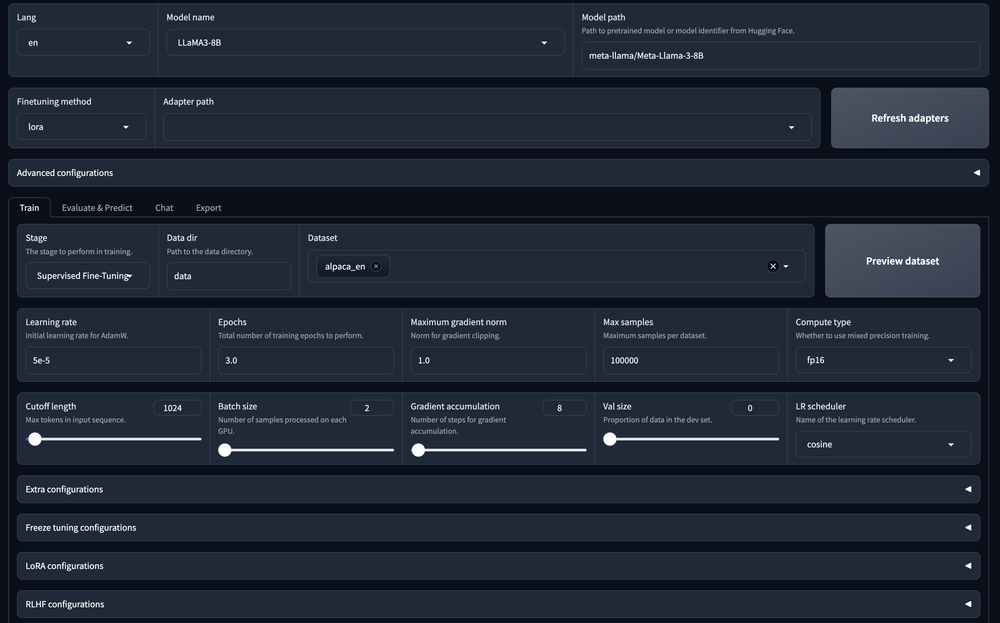Viewport: 1000px width, 623px height.
Task: Open the Stage dropdown
Action: (87, 275)
